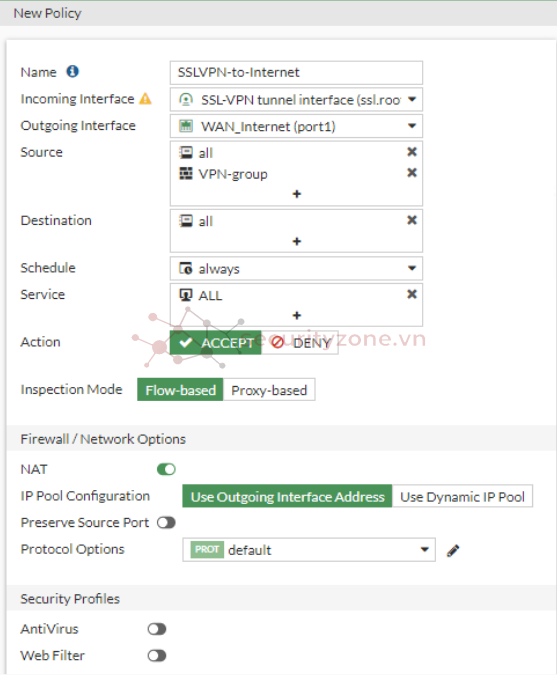Select Use Dynamic IP Pool option
557x675 pixels.
click(462, 496)
